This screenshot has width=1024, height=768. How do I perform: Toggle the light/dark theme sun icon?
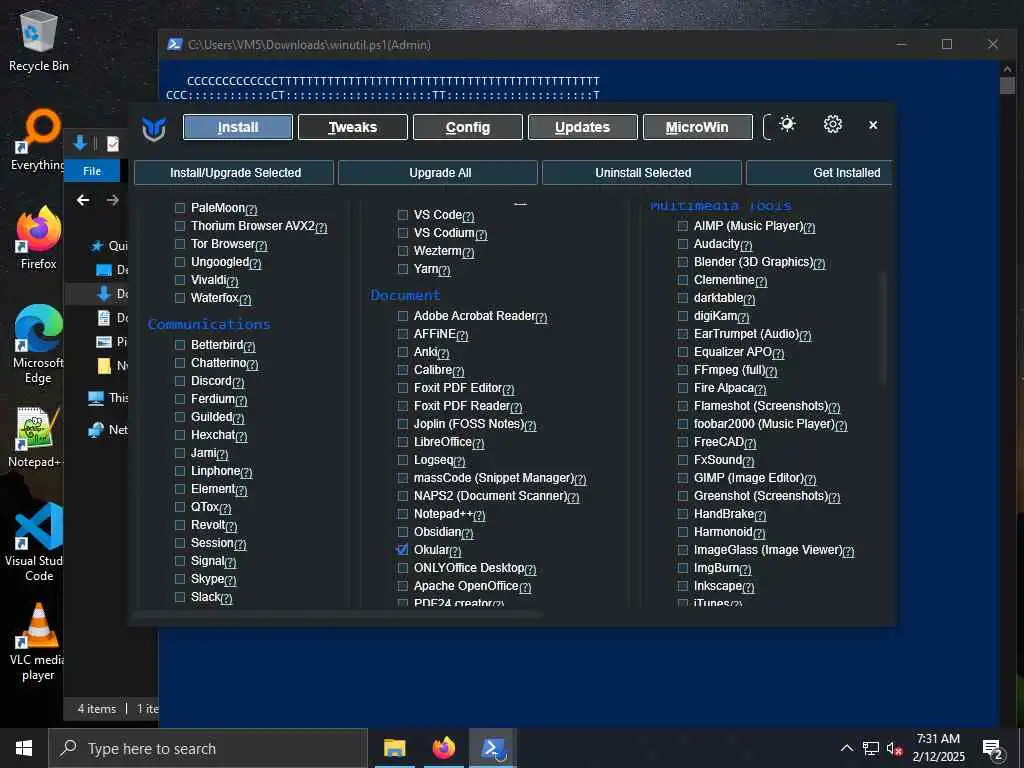[788, 124]
